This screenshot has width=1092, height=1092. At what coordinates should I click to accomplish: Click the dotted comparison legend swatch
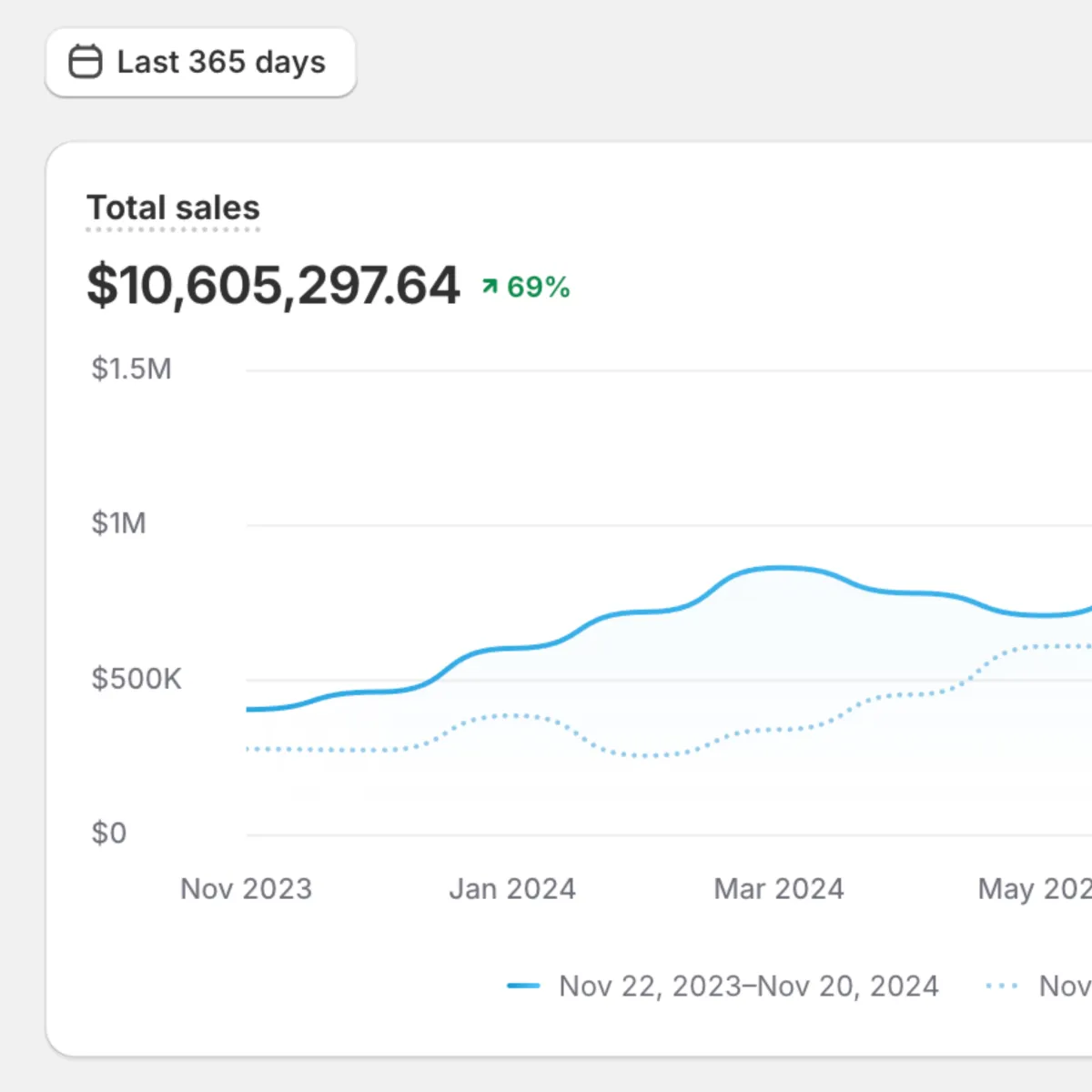(1002, 986)
